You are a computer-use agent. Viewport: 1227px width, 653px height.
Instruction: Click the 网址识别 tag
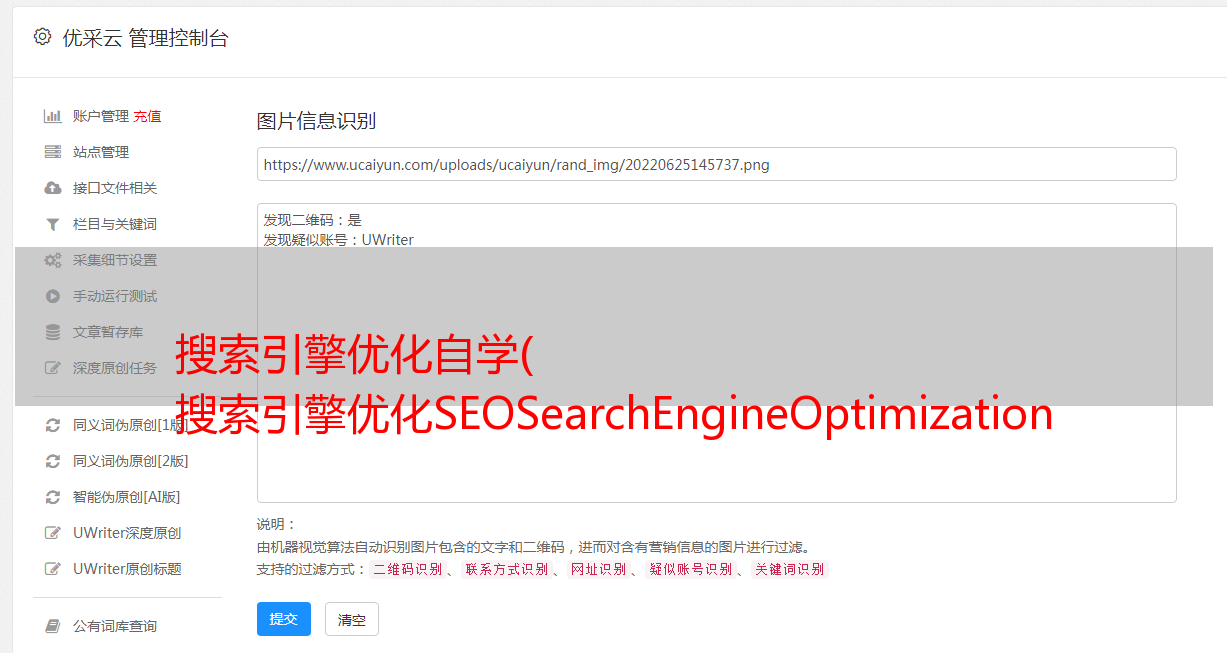point(598,569)
